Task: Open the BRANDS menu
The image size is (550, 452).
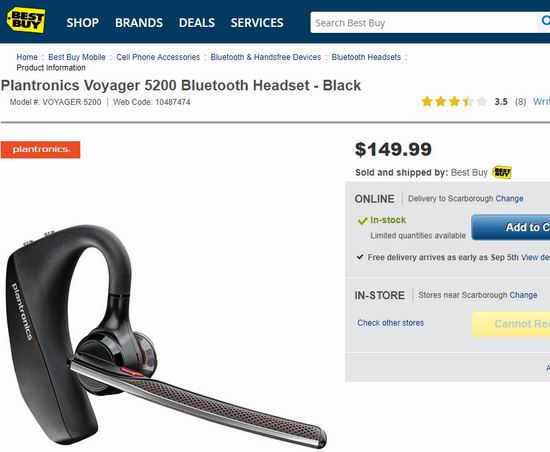Action: (139, 23)
